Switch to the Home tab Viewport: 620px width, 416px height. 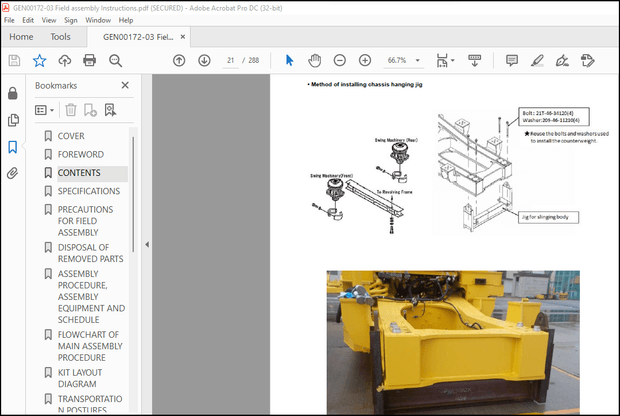21,37
